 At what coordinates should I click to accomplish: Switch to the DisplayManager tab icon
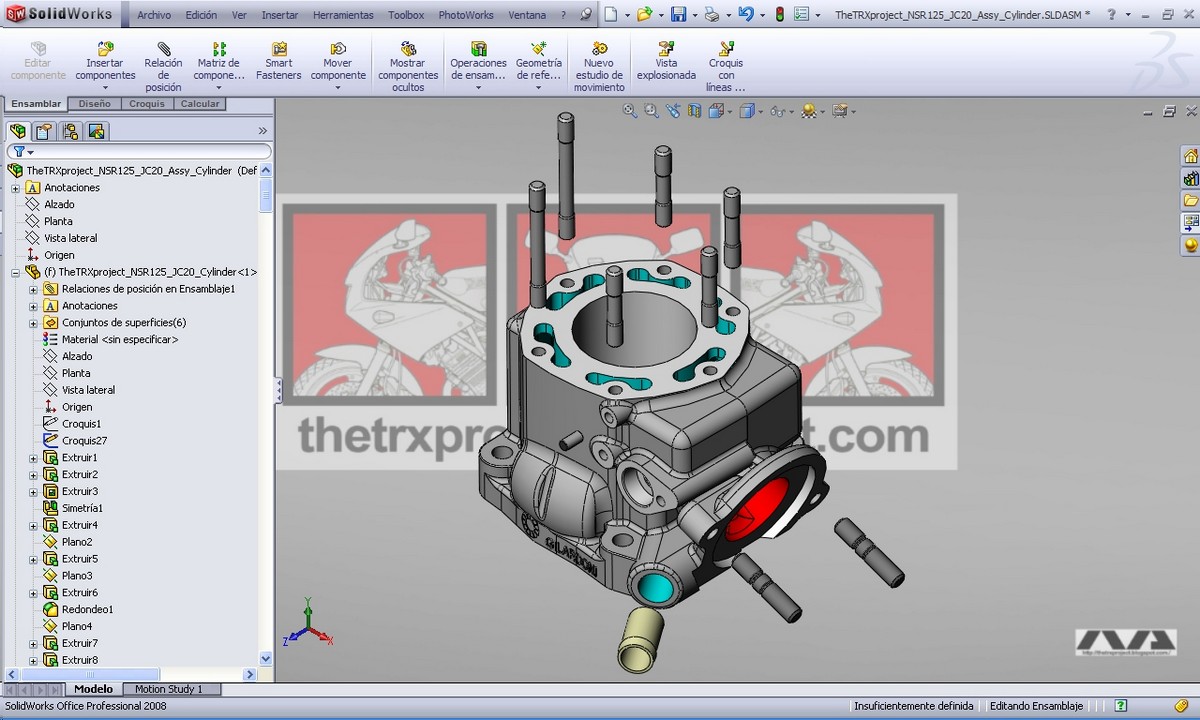[x=97, y=131]
